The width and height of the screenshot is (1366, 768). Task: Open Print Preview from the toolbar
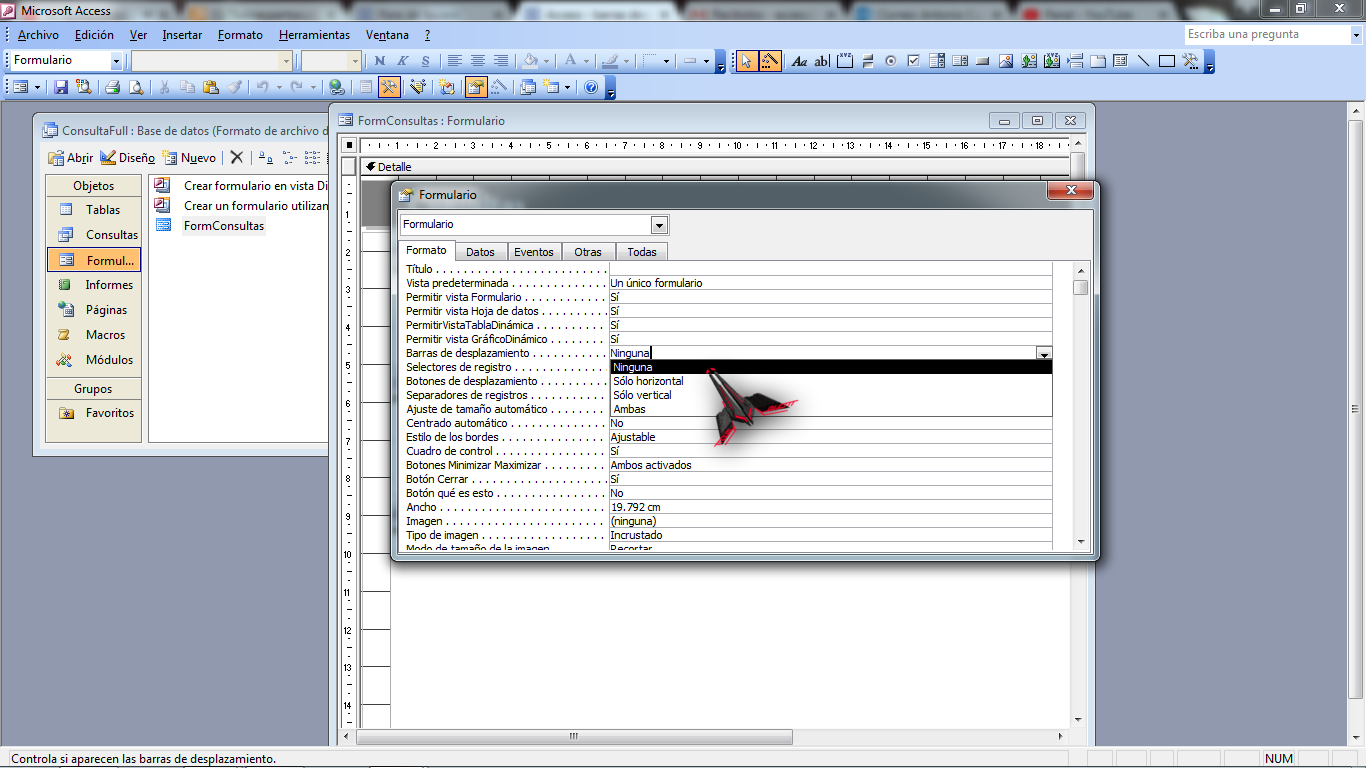pyautogui.click(x=136, y=87)
